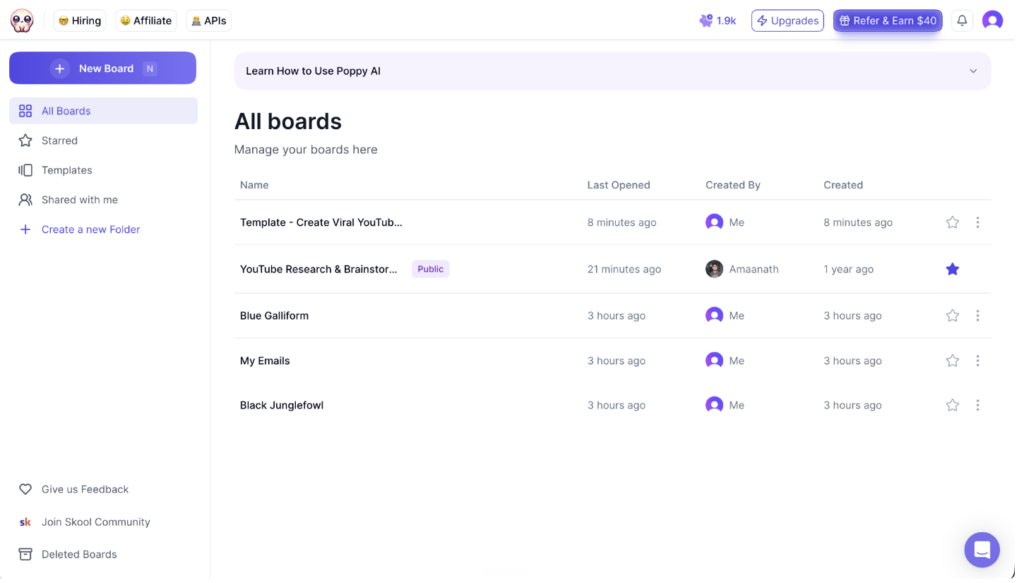Click the Amaanath creator avatar

click(x=714, y=269)
